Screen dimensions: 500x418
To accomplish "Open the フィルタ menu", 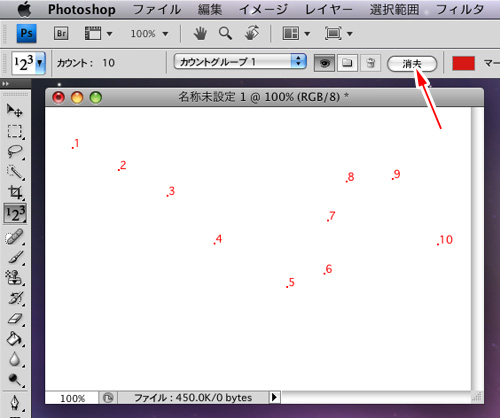I will (x=460, y=9).
